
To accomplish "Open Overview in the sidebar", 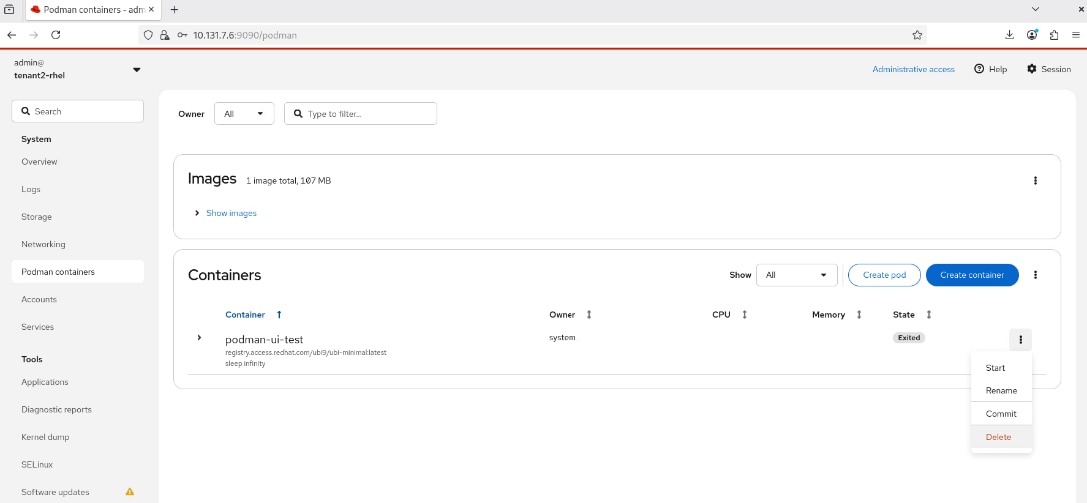I will (x=78, y=161).
